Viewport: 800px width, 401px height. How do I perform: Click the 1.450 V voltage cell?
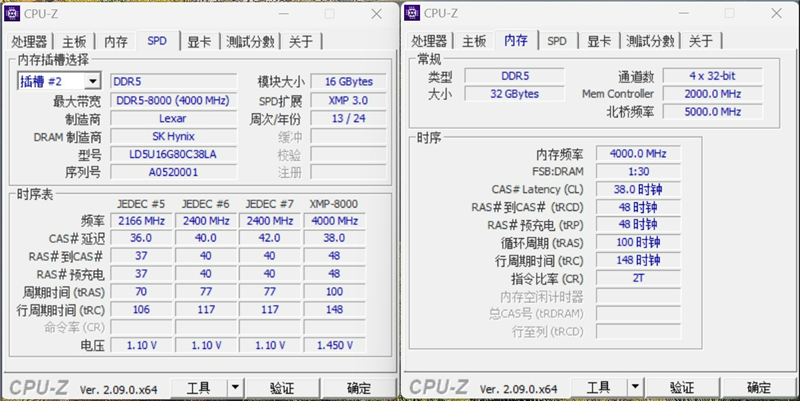pos(334,345)
